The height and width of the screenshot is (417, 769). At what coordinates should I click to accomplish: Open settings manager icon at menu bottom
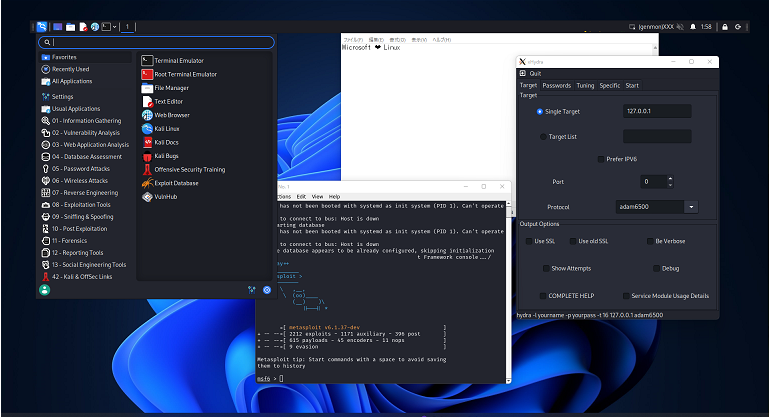[252, 290]
